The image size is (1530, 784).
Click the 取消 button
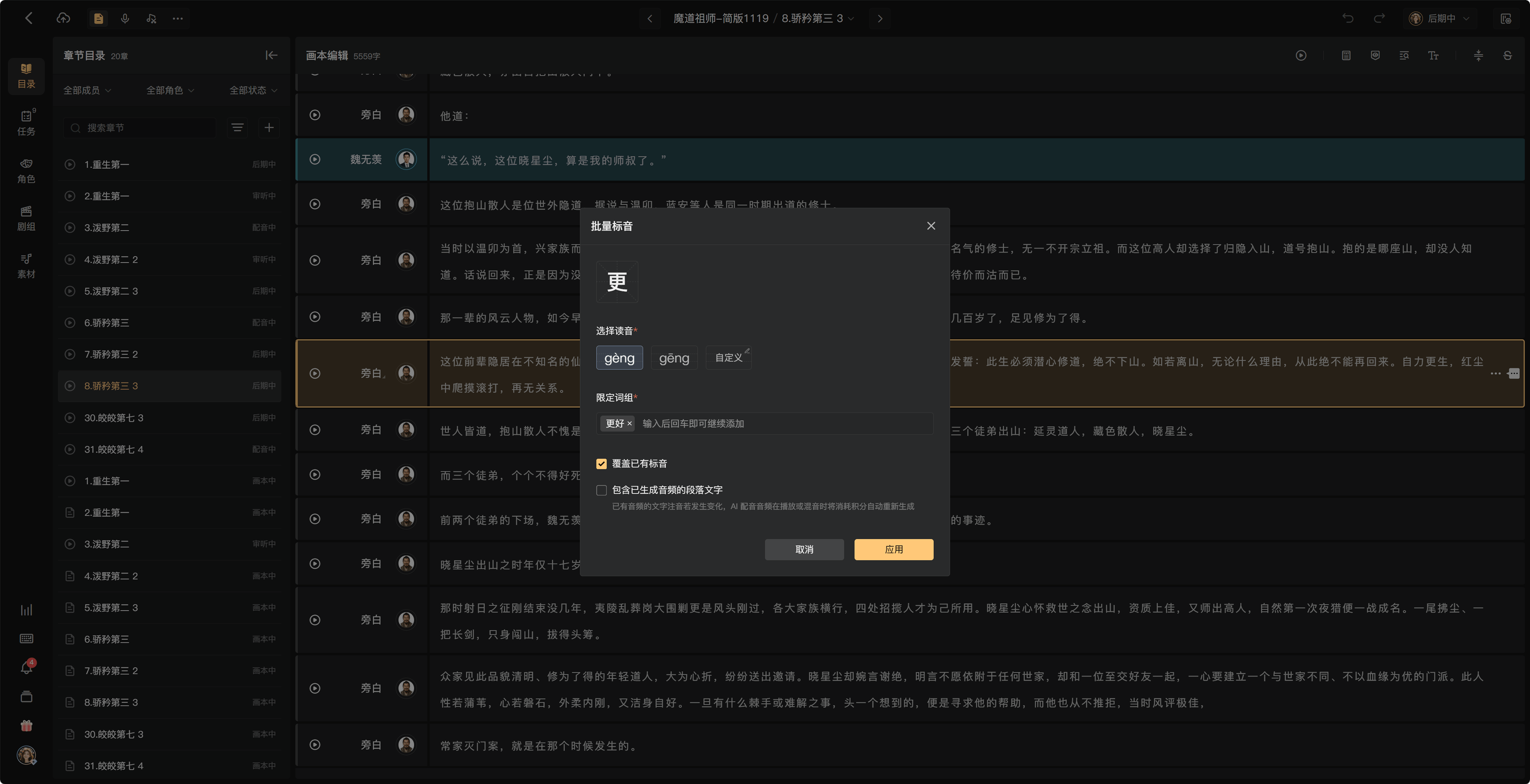(x=804, y=549)
